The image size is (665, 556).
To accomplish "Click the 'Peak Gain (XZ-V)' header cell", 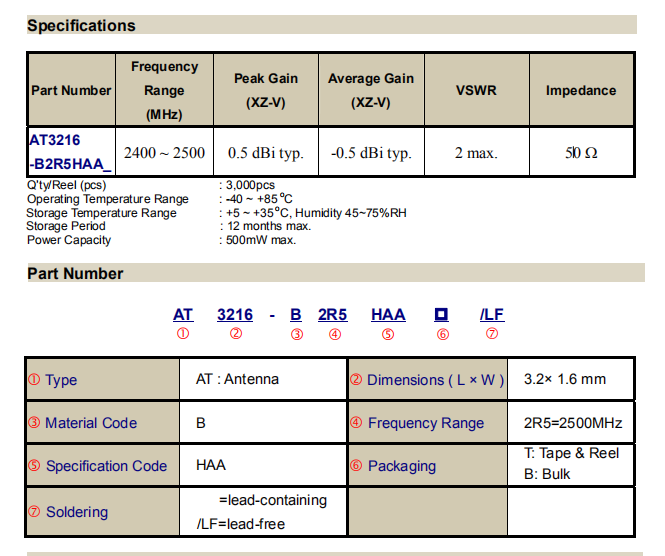I will (x=266, y=90).
